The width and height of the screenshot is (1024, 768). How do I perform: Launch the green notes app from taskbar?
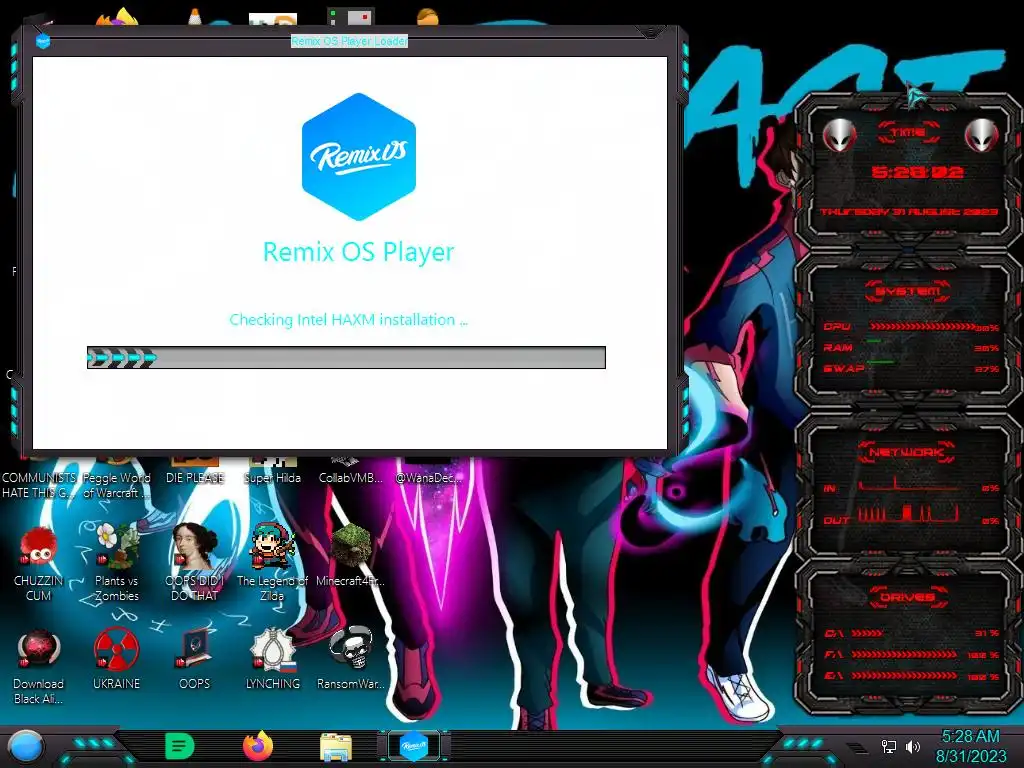point(180,746)
